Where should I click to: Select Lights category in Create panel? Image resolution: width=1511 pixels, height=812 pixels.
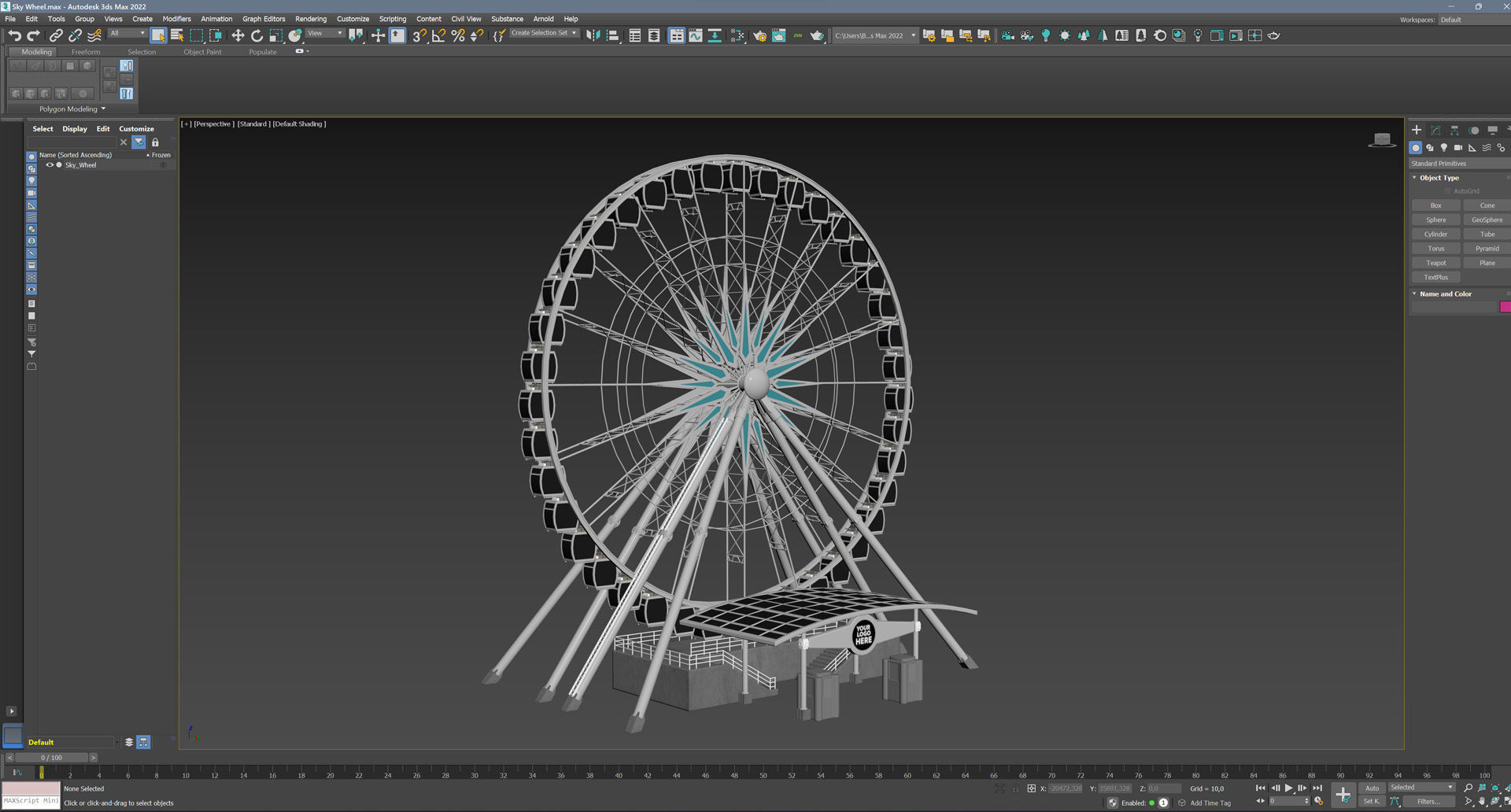[1443, 148]
